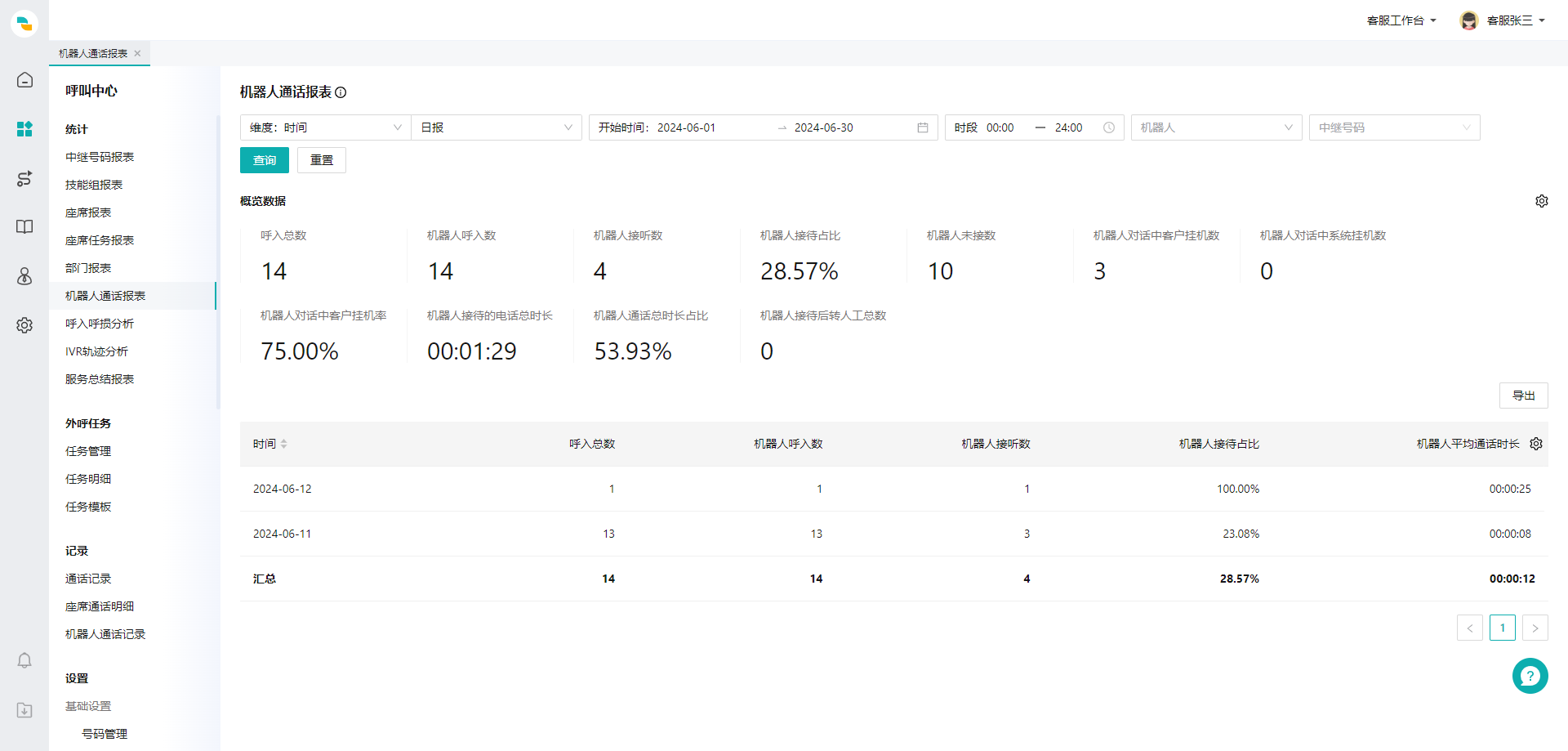Screen dimensions: 1568x751
Task: Open the home icon in the left sidebar
Action: pyautogui.click(x=24, y=79)
